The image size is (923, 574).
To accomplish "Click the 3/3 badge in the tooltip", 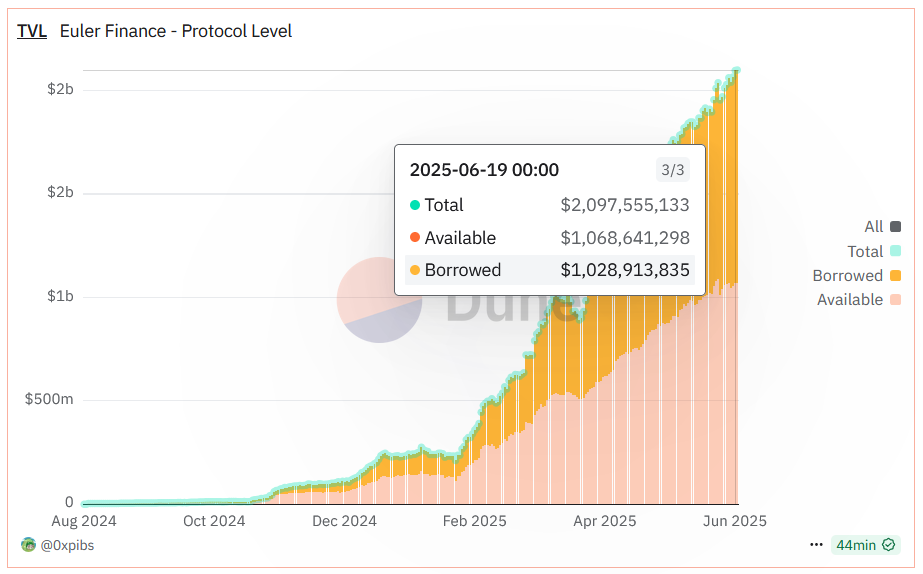I will pyautogui.click(x=673, y=170).
